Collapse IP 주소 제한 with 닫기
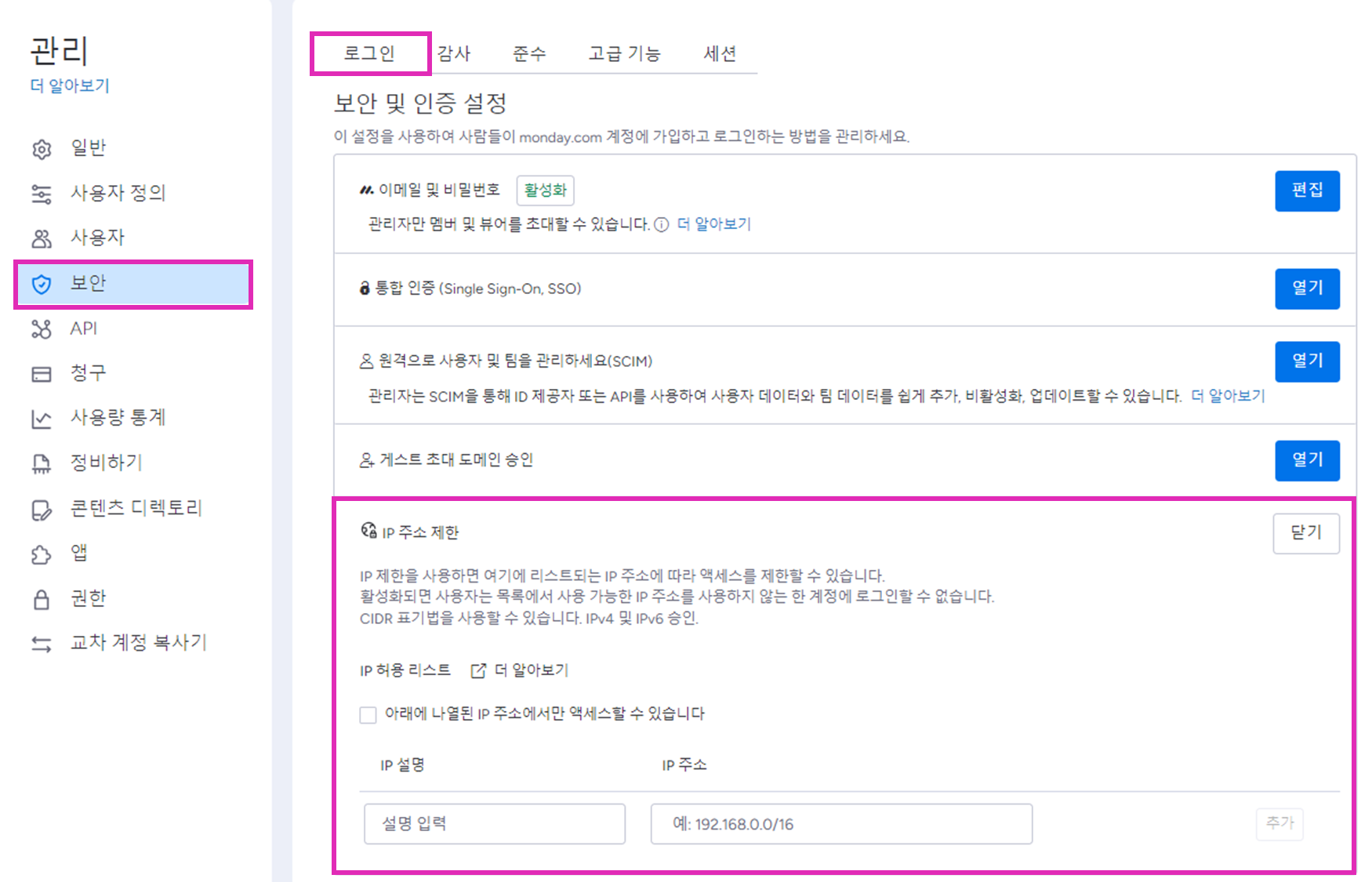 coord(1306,532)
